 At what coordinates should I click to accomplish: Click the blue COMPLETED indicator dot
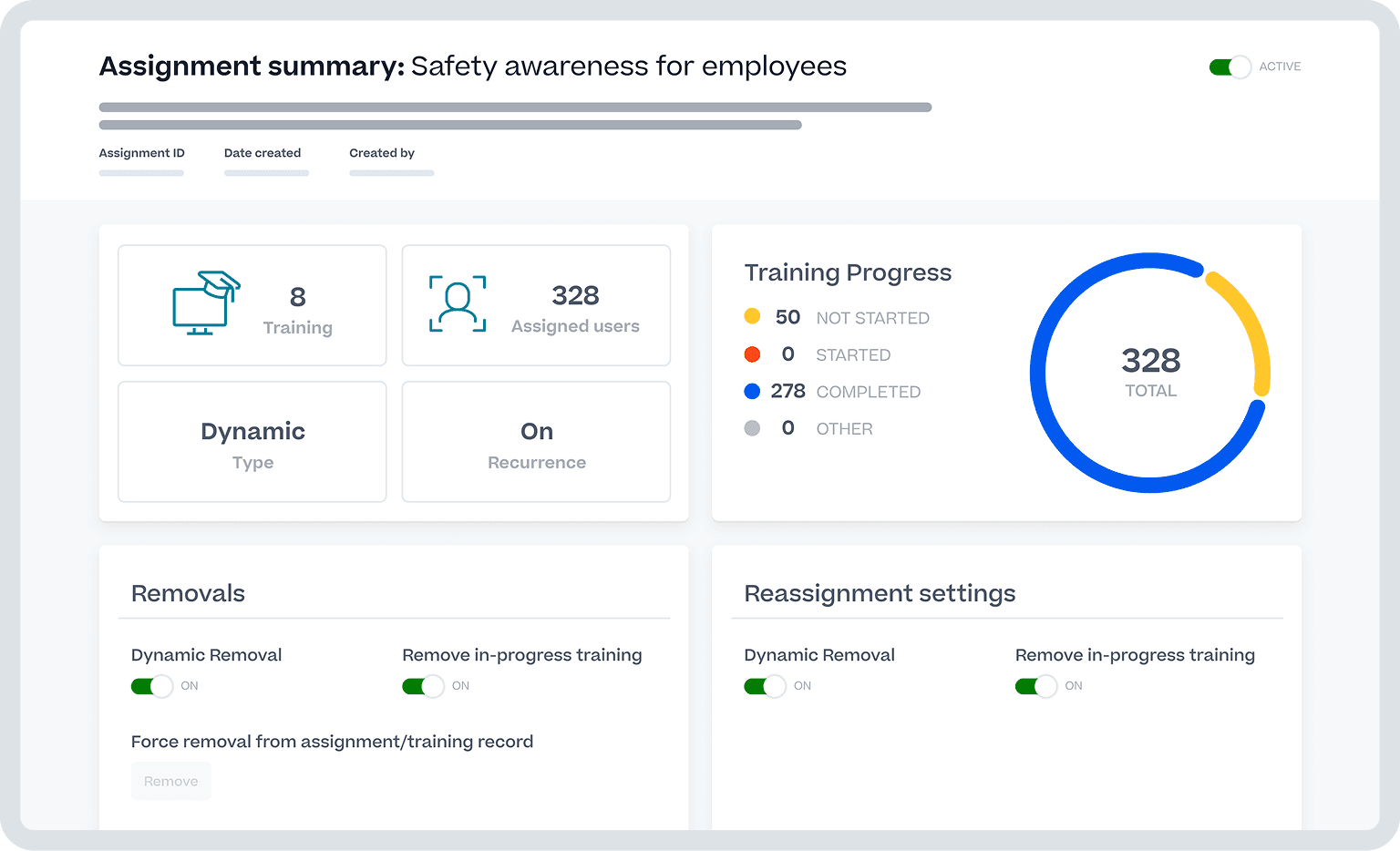point(752,391)
